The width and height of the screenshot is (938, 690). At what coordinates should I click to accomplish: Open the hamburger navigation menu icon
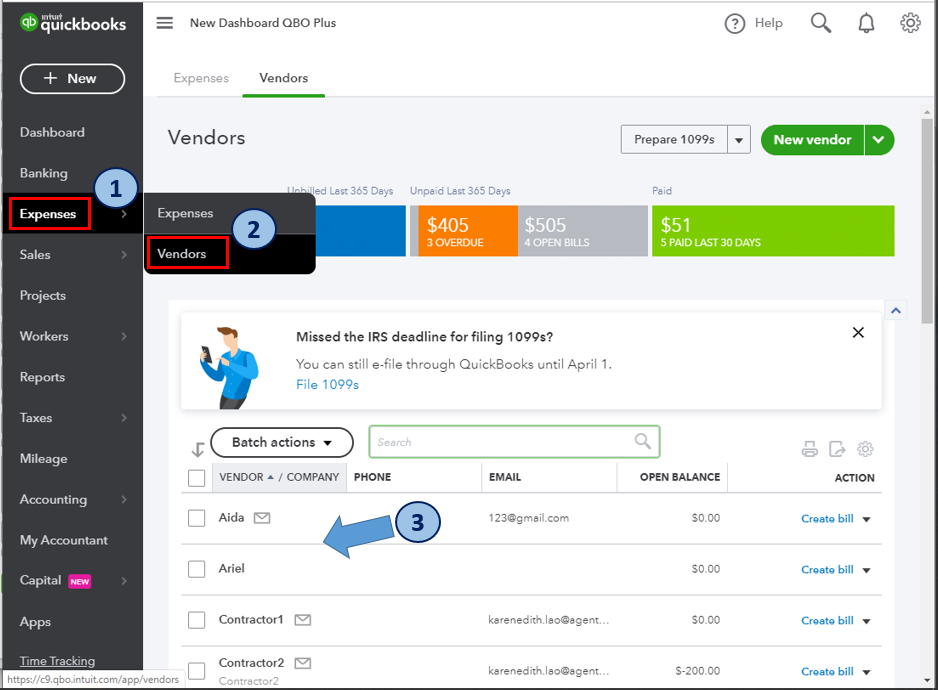[x=165, y=23]
